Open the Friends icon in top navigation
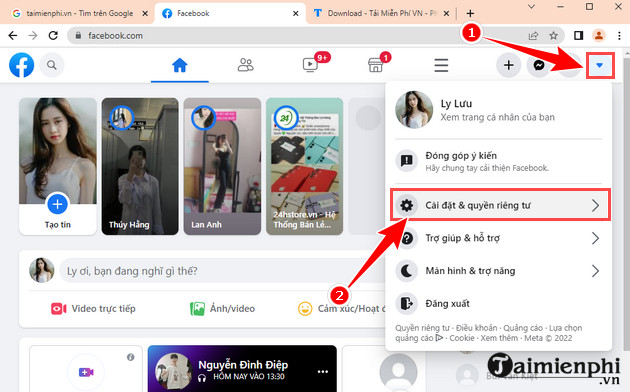 click(x=245, y=65)
